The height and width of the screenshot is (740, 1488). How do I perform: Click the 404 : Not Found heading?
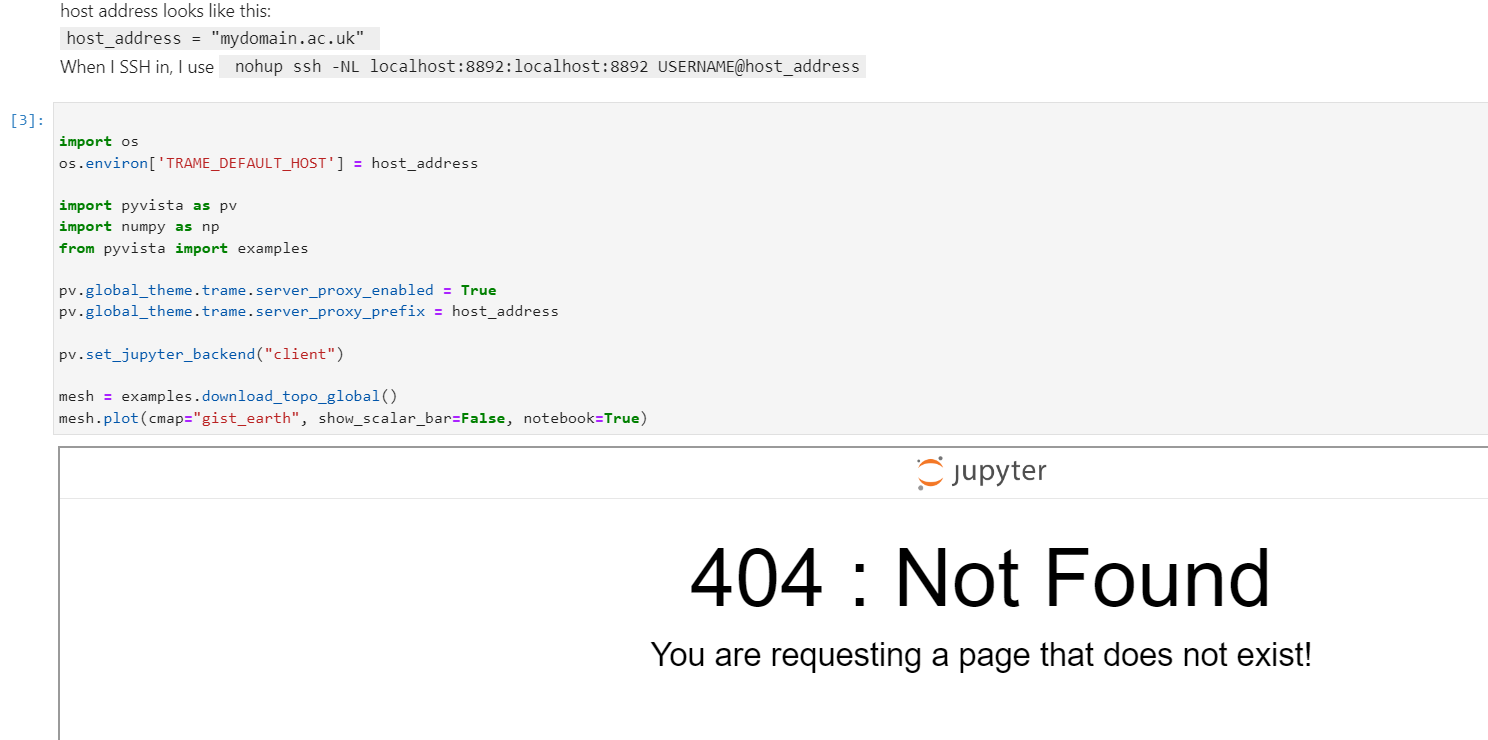(x=981, y=578)
